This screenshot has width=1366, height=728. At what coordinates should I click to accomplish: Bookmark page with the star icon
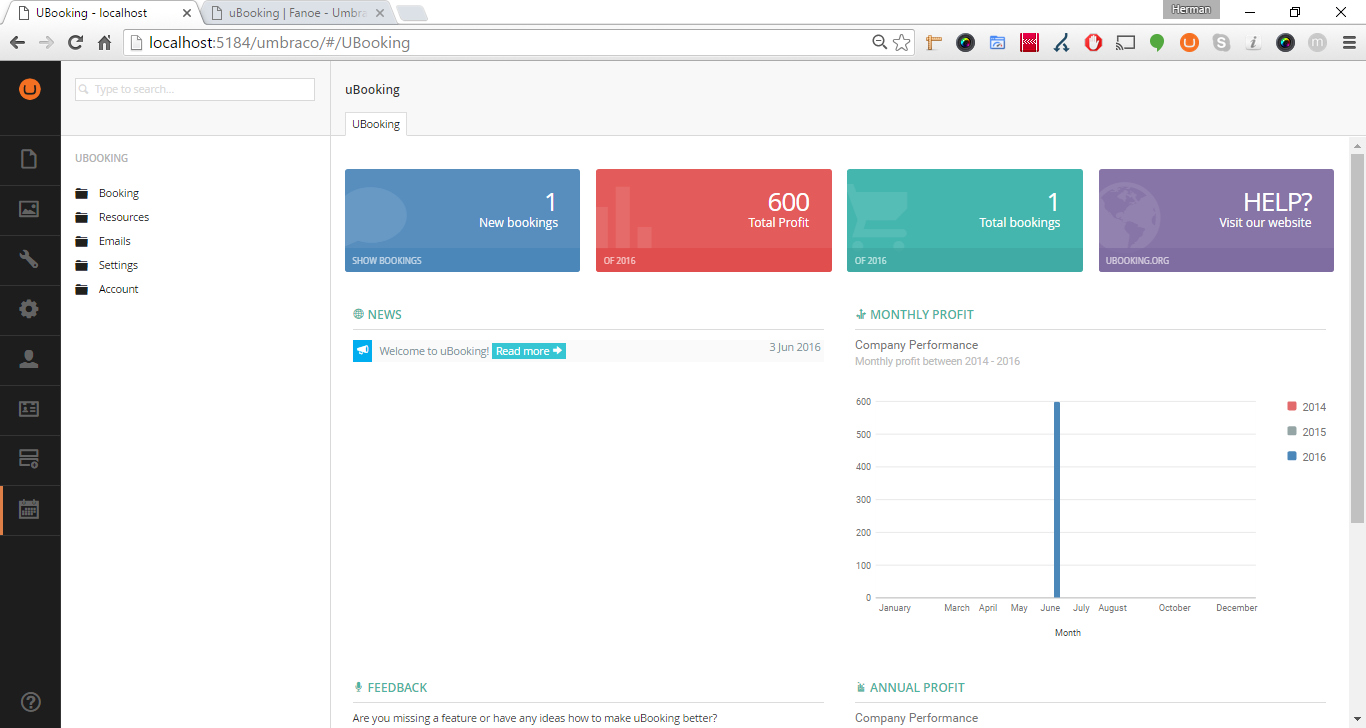901,43
